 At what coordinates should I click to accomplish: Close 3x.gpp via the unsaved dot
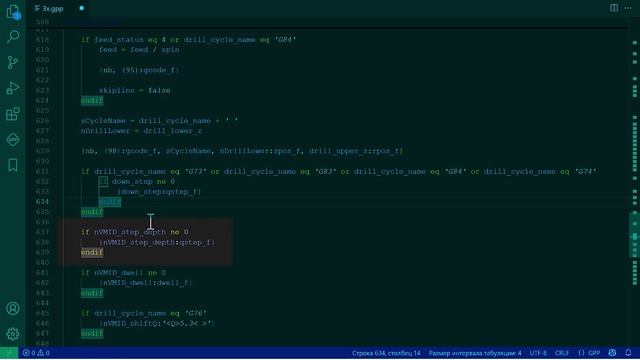coord(82,8)
